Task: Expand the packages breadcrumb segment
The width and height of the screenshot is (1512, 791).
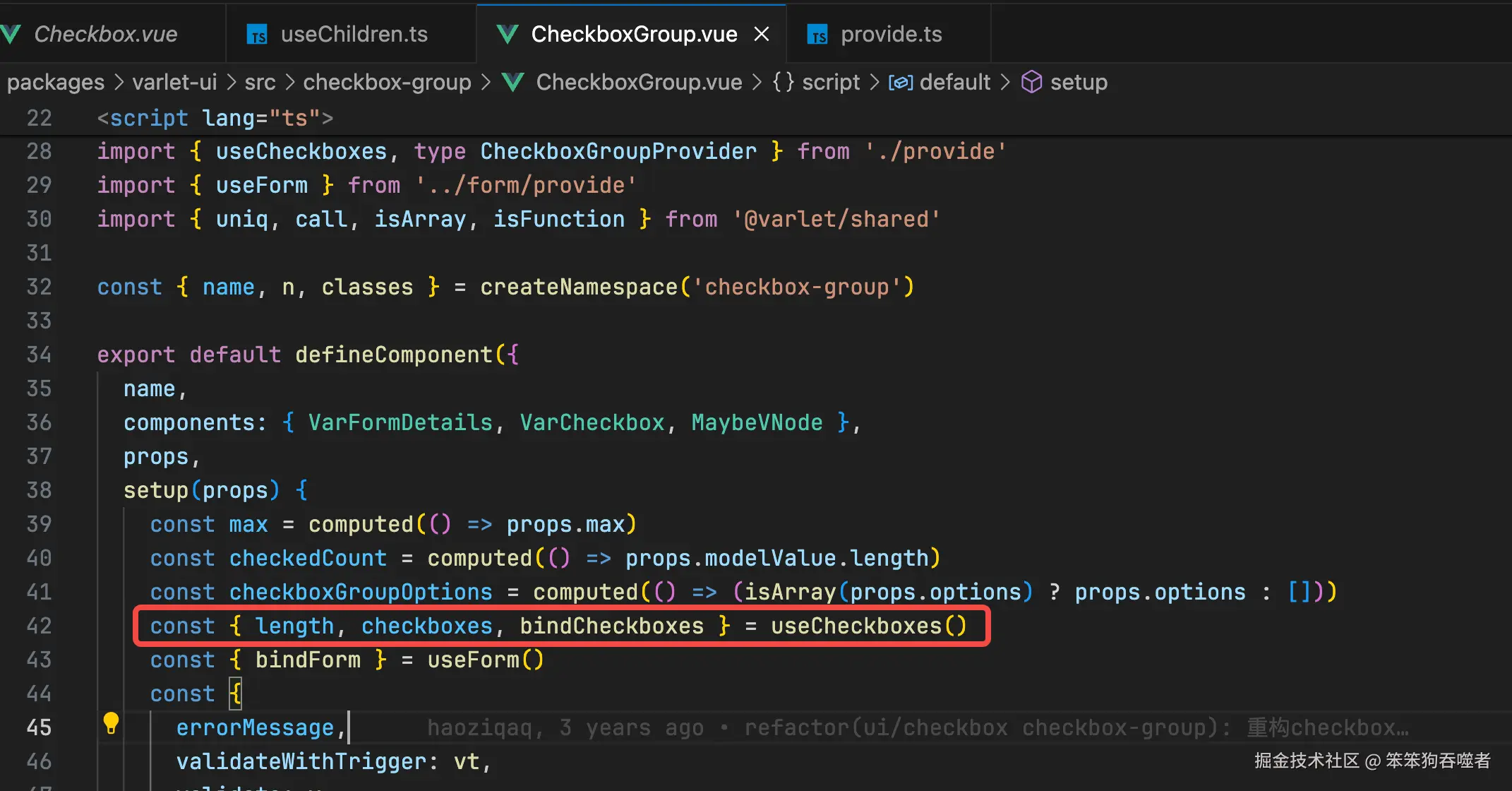Action: (56, 83)
